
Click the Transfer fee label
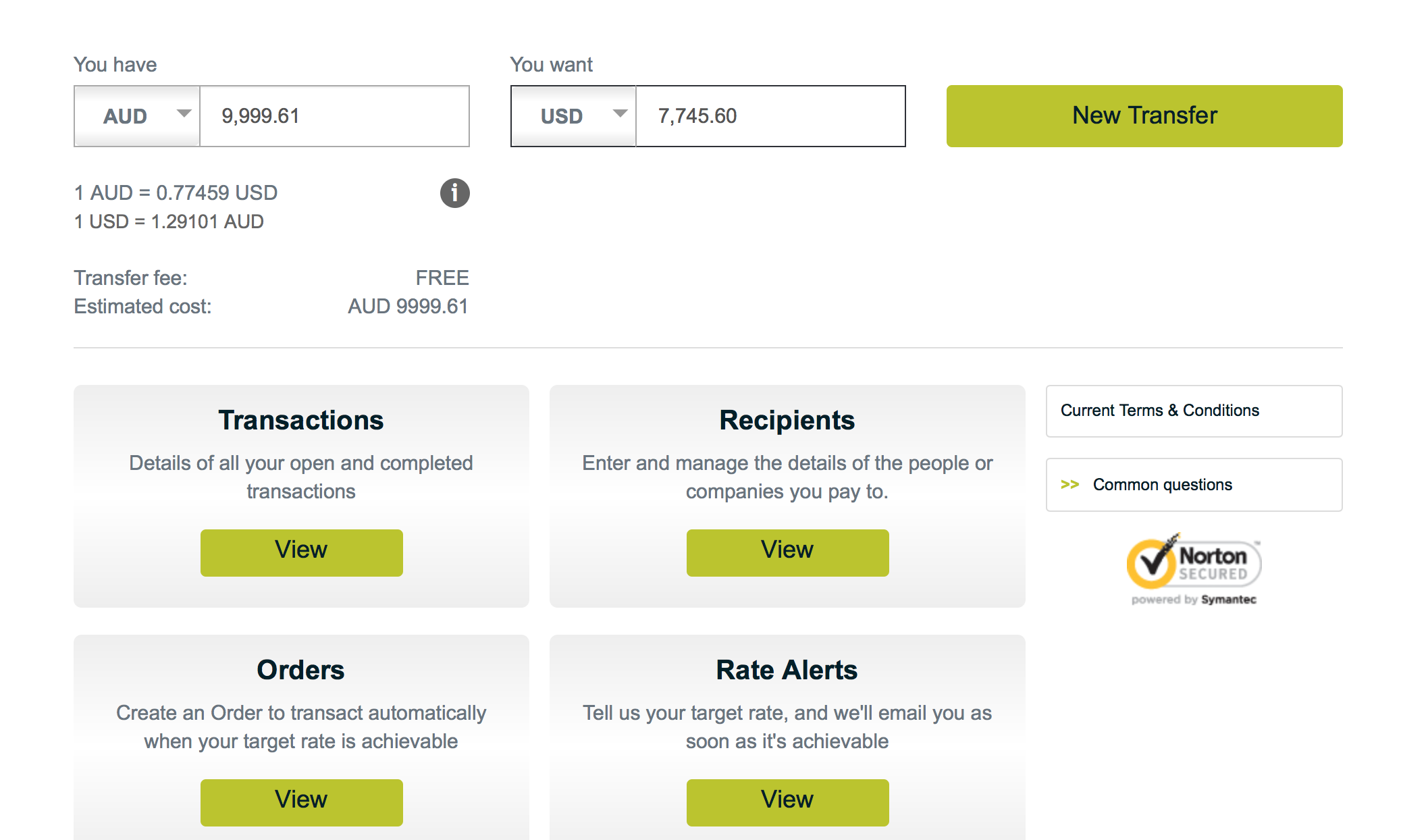point(130,278)
